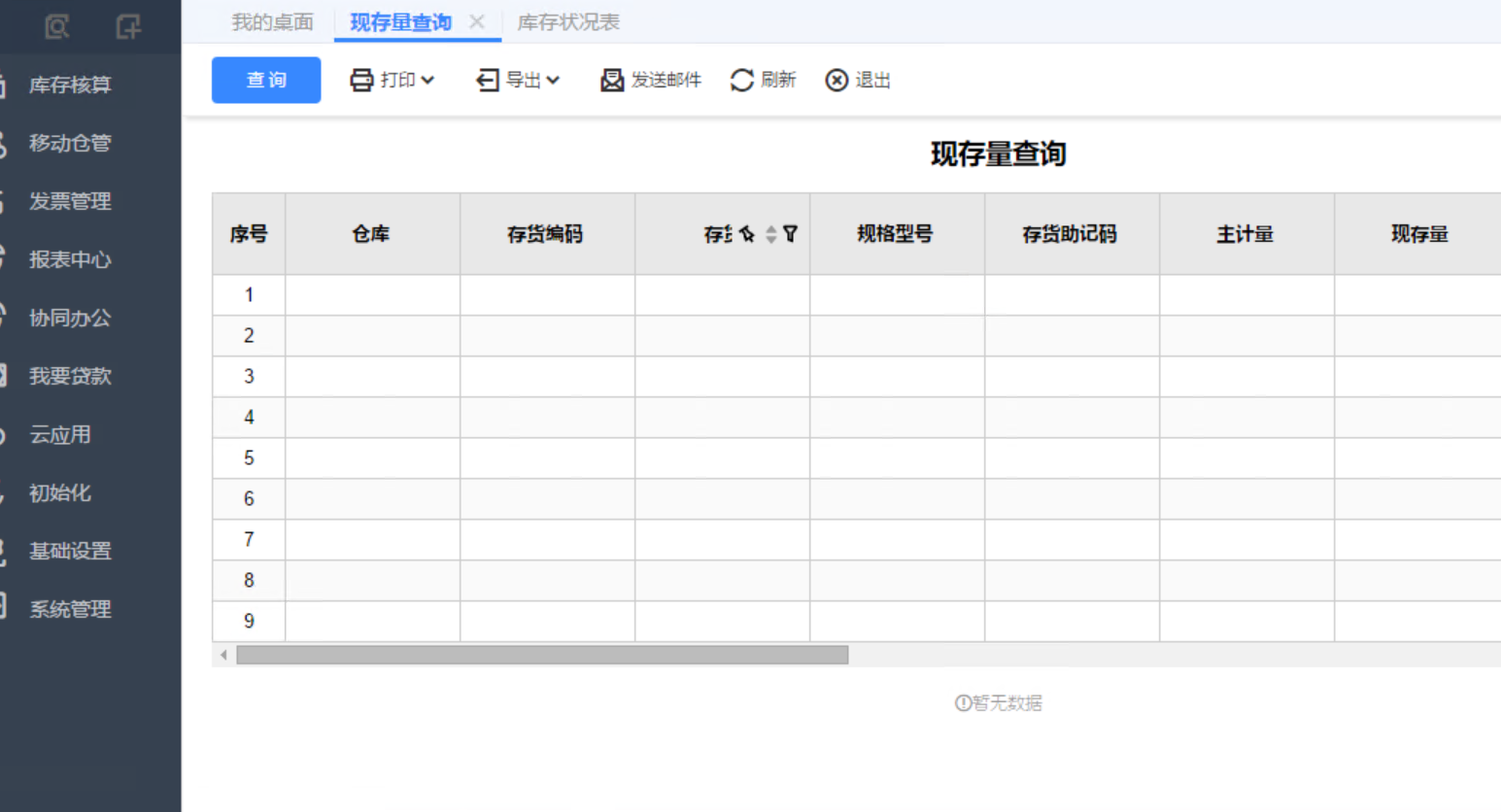Click the search icon atop the sidebar

57,26
